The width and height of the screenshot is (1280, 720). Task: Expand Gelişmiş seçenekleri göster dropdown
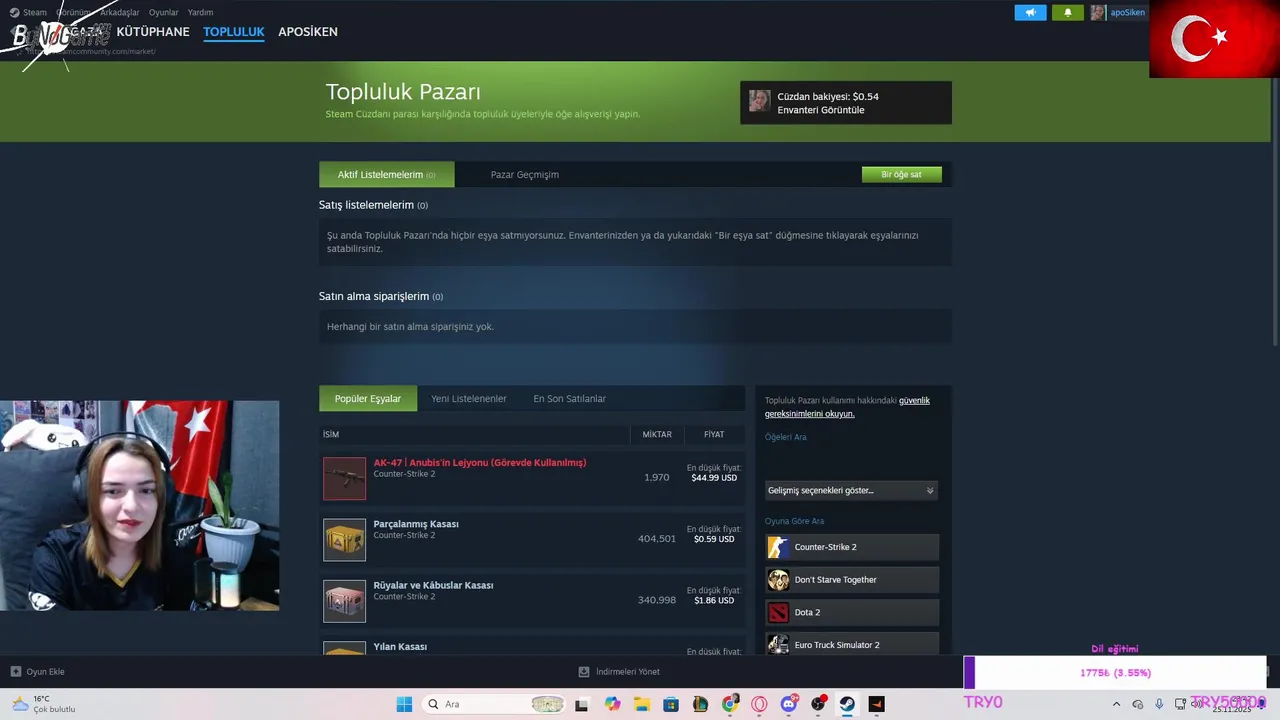pyautogui.click(x=851, y=490)
